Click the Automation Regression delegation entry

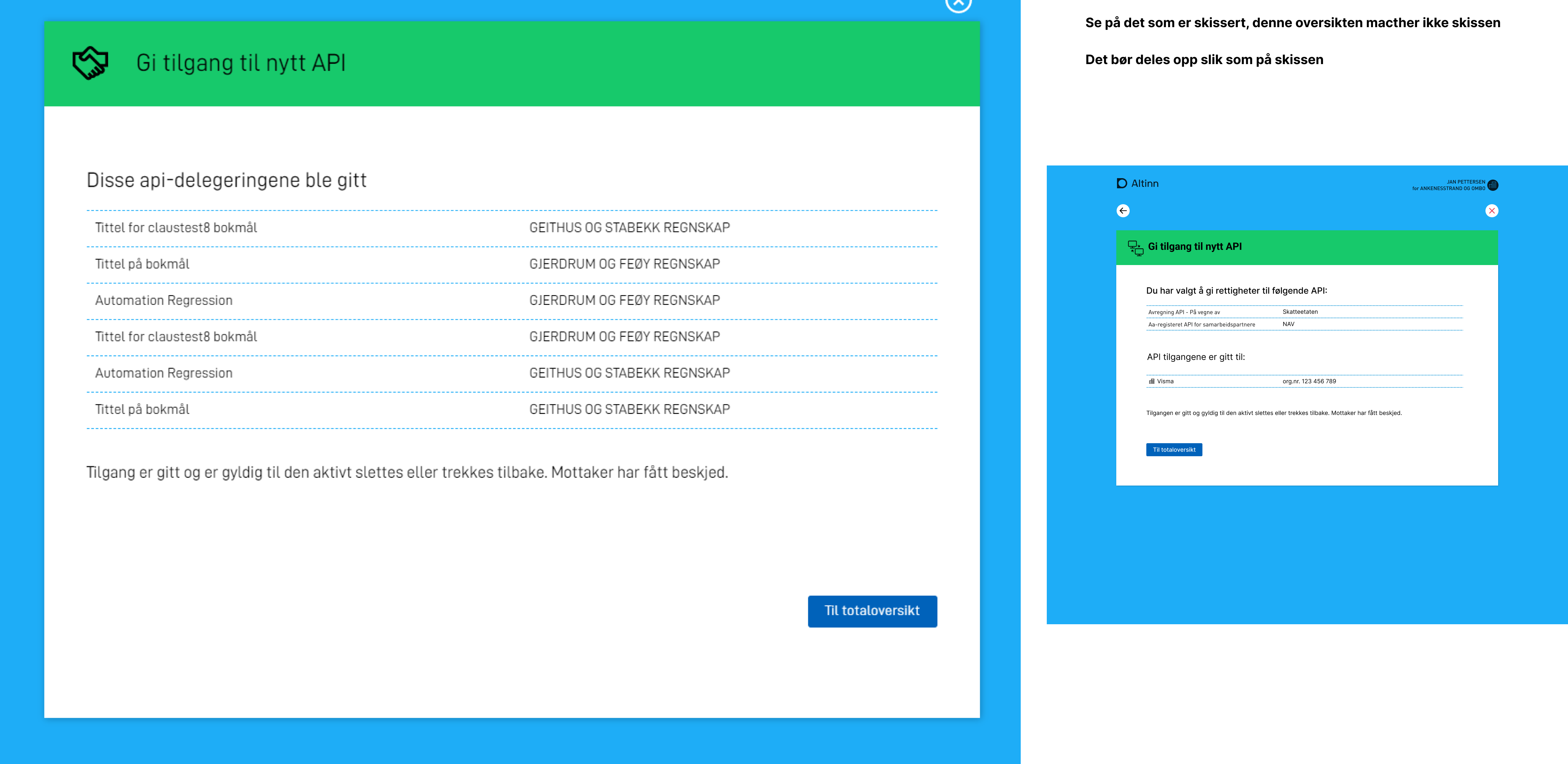coord(163,300)
